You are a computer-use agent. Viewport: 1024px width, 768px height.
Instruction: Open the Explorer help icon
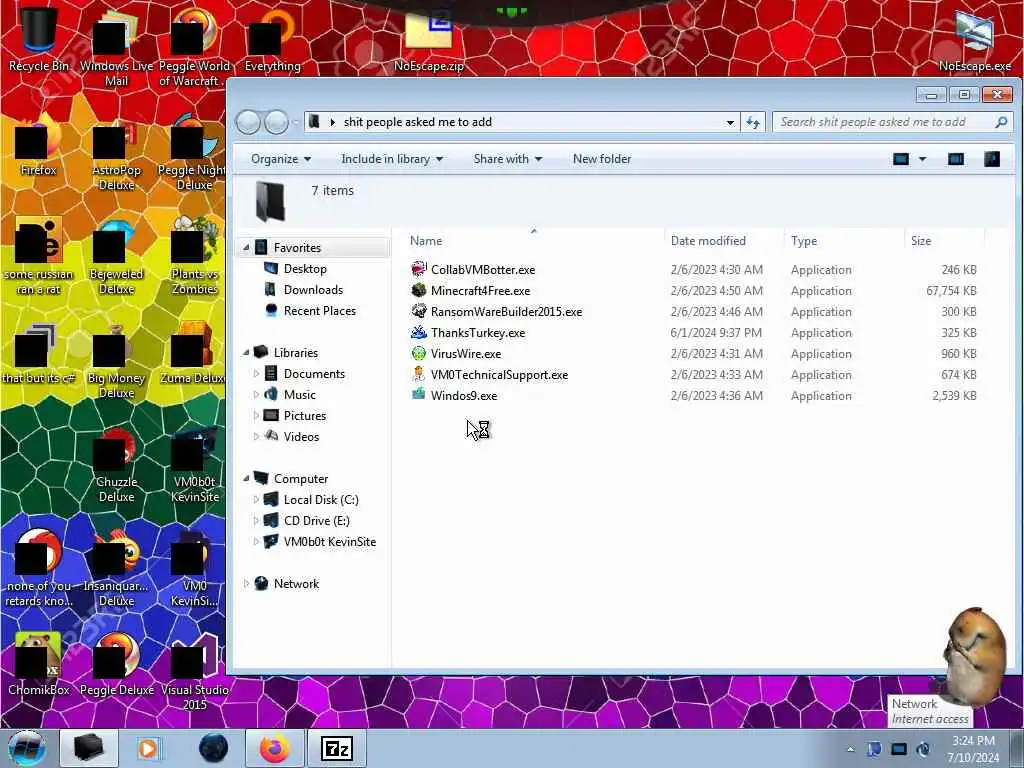tap(991, 159)
